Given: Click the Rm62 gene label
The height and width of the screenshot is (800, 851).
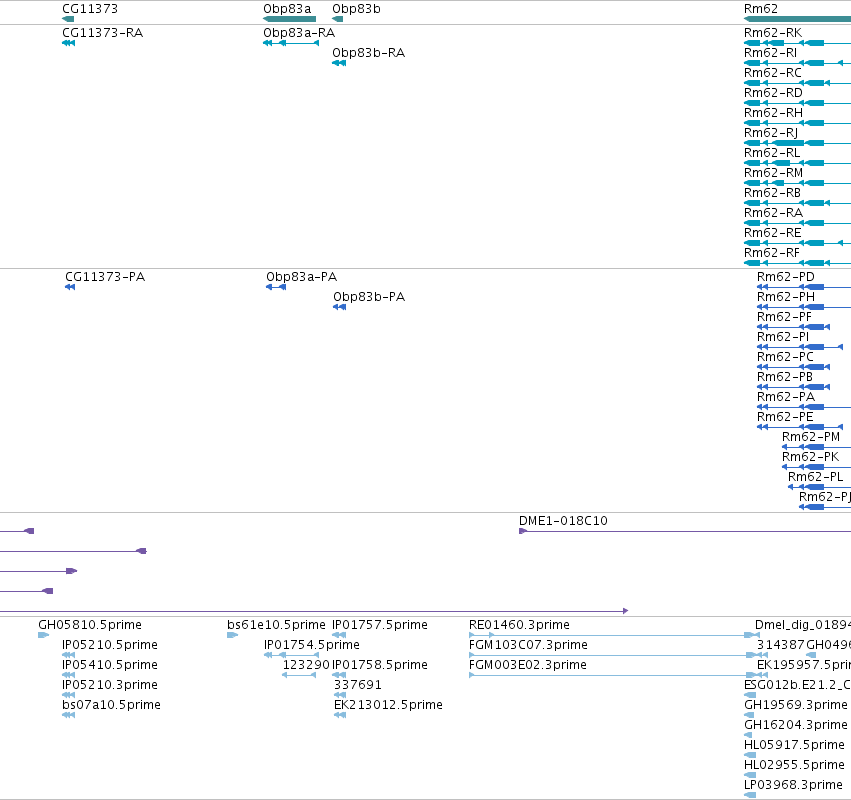Looking at the screenshot, I should click(x=760, y=9).
